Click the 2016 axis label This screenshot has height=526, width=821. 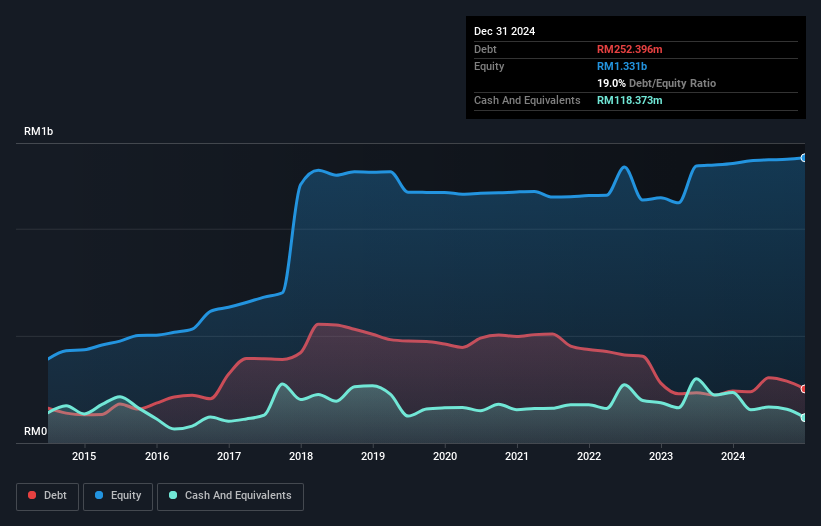point(157,456)
